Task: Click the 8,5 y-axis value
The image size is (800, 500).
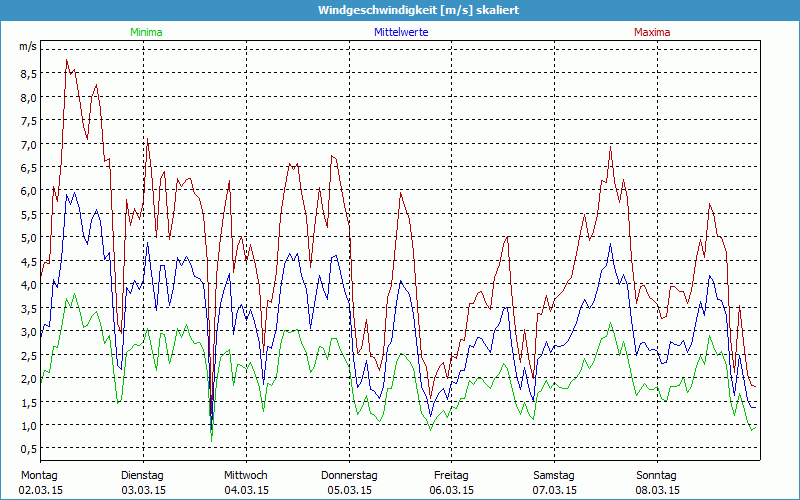Action: click(28, 74)
